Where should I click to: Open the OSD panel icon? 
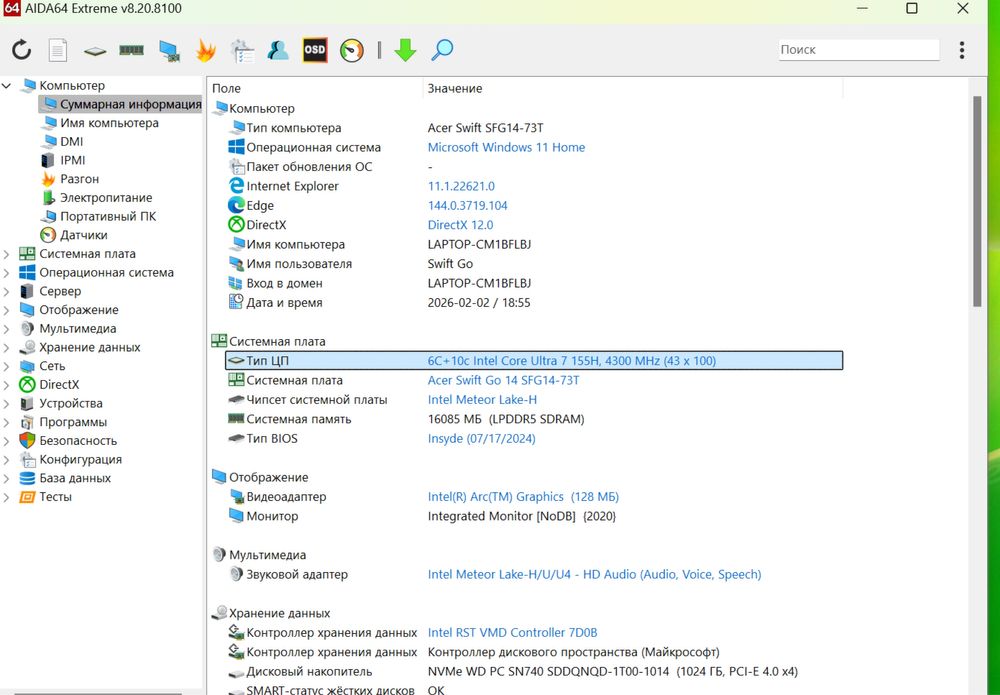pyautogui.click(x=314, y=50)
